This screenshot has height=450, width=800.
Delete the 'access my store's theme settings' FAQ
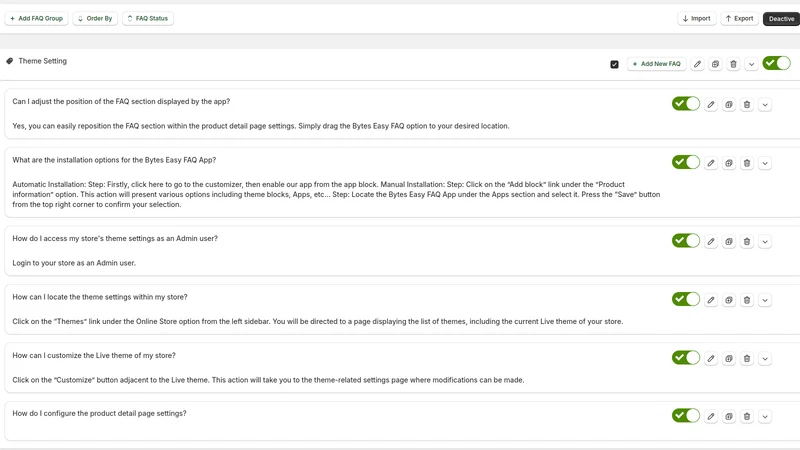[x=746, y=242]
